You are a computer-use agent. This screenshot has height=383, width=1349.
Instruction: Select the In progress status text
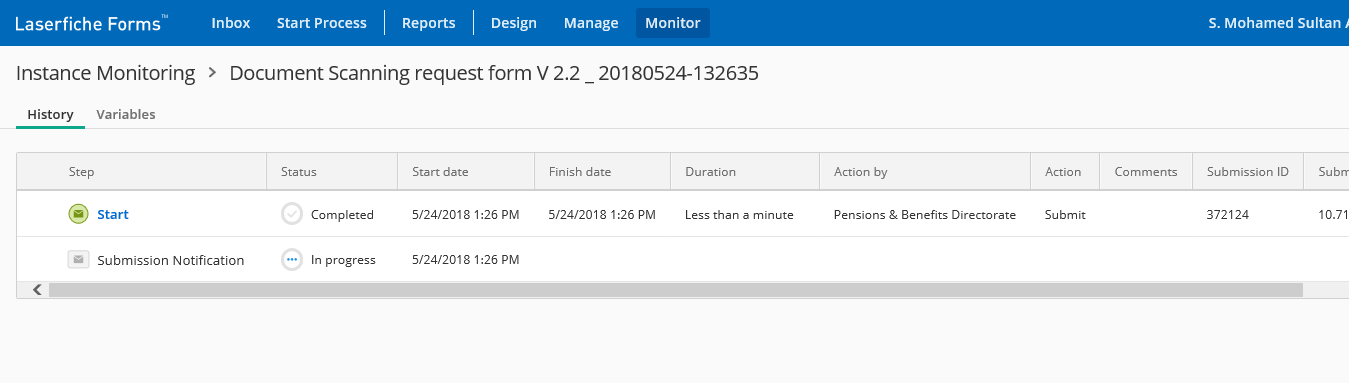[x=343, y=260]
